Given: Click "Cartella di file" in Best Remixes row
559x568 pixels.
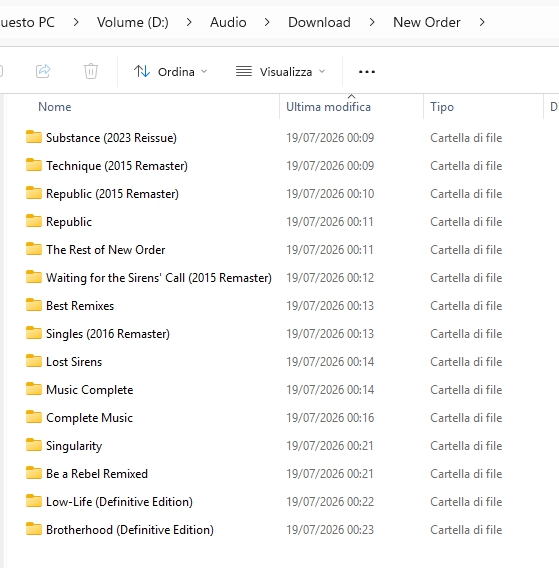Looking at the screenshot, I should tap(466, 306).
